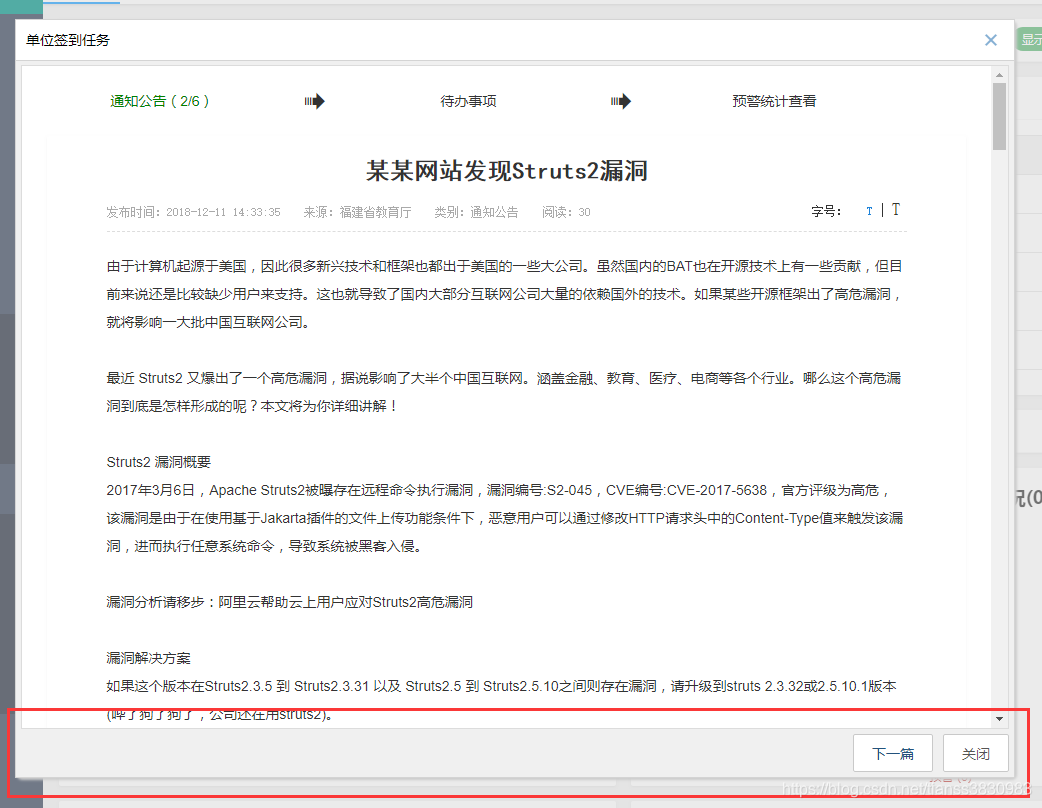
Task: Click scrollbar up arrow in dialog
Action: click(999, 75)
